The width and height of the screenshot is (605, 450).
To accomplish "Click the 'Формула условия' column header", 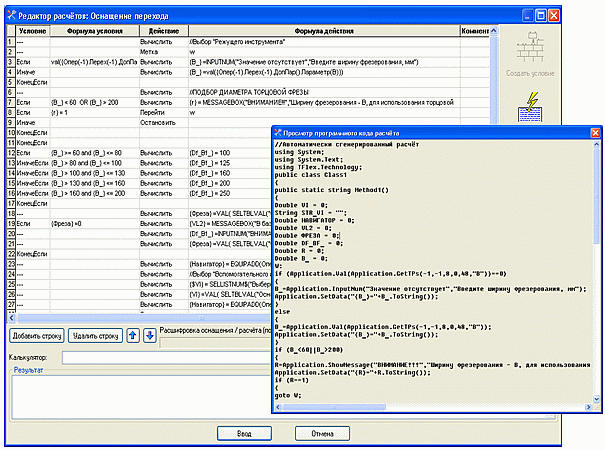I will click(95, 31).
